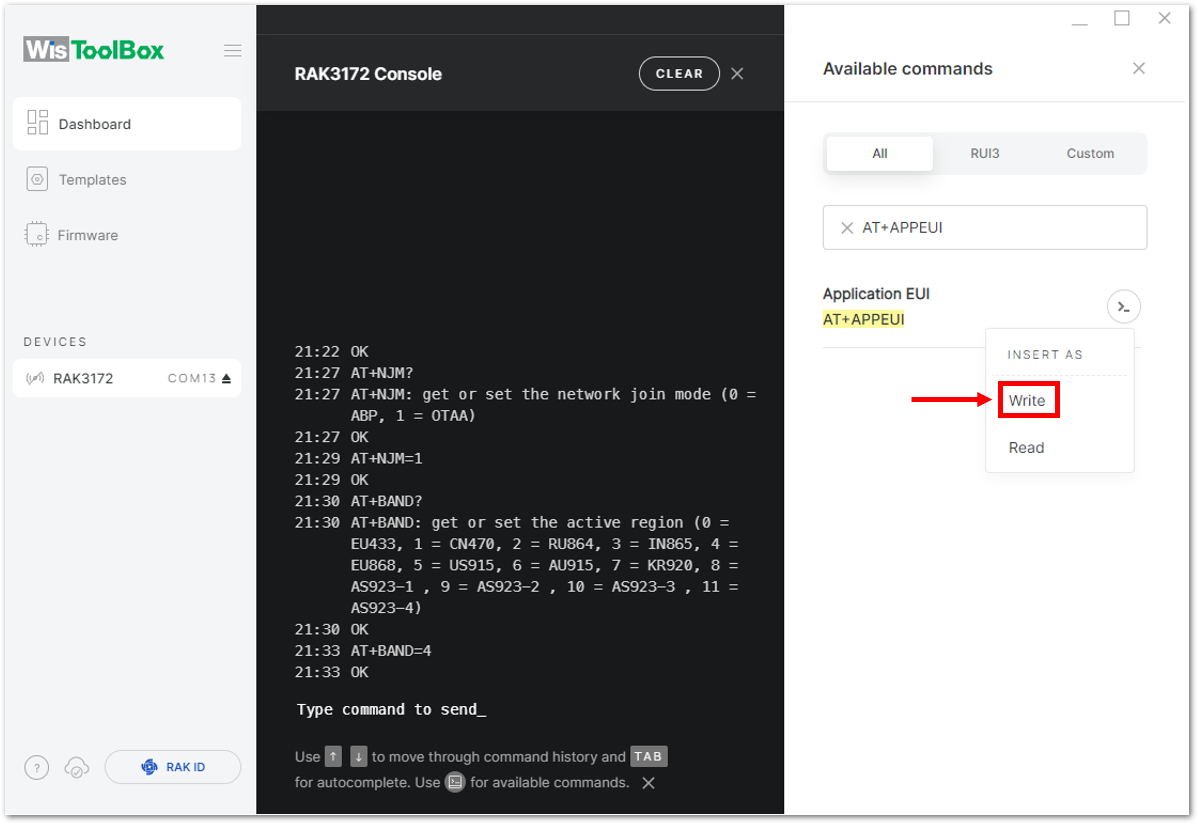Insert AT+APPEUI as Write
The image size is (1198, 824).
tap(1027, 401)
